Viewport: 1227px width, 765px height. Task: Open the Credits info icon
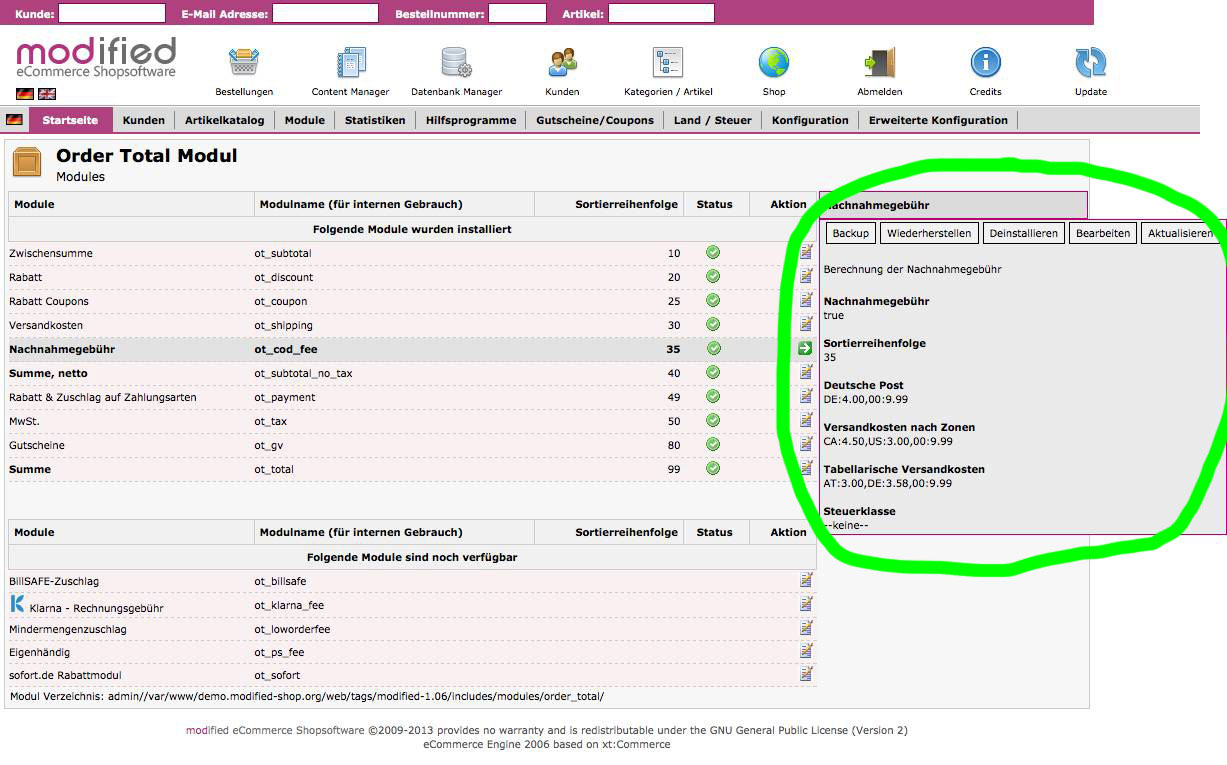985,63
